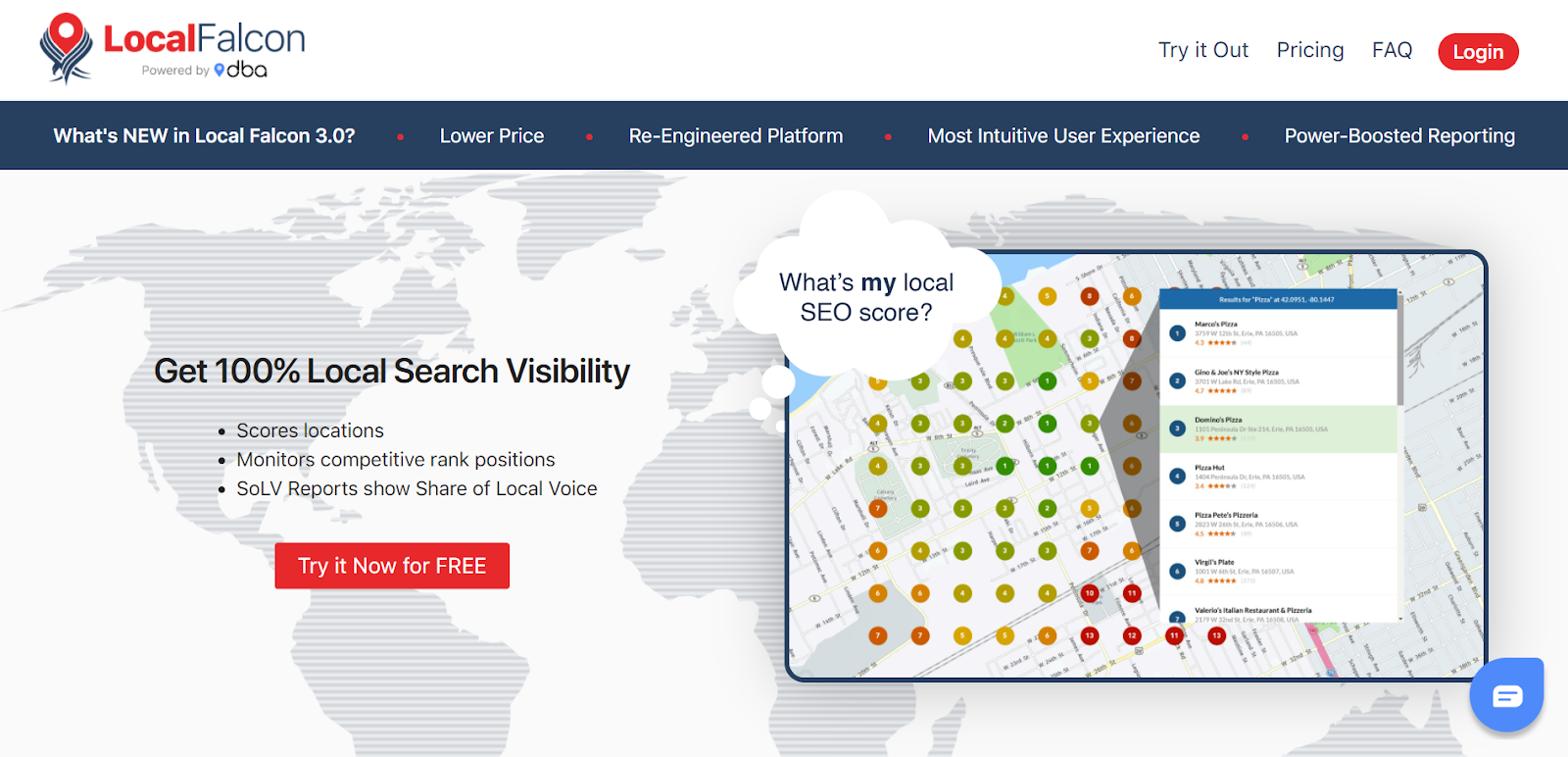1568x757 pixels.
Task: Open Gino & Joe's NY Style Pizza result
Action: coord(1278,381)
